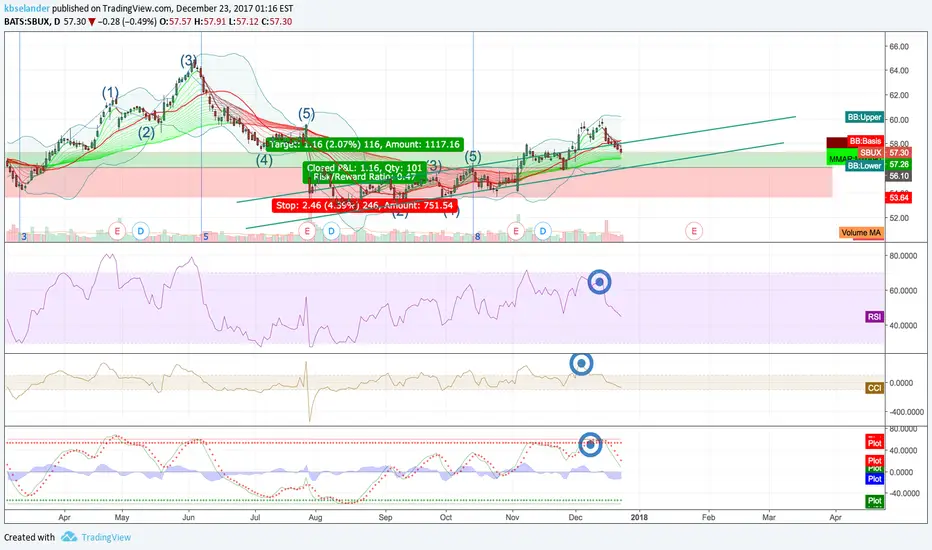Click the 66.00 price axis label

[x=899, y=46]
